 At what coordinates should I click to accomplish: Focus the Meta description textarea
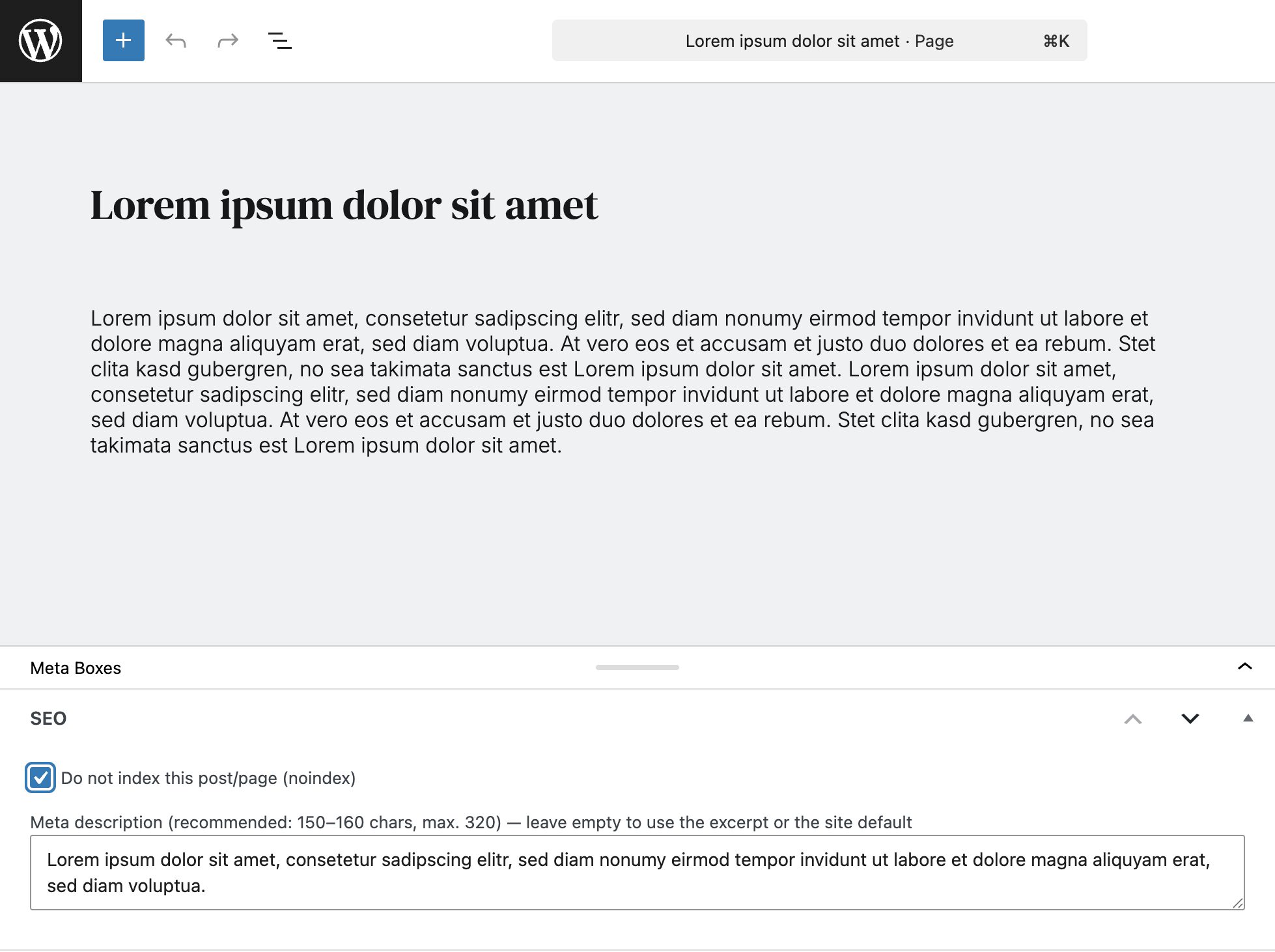637,873
